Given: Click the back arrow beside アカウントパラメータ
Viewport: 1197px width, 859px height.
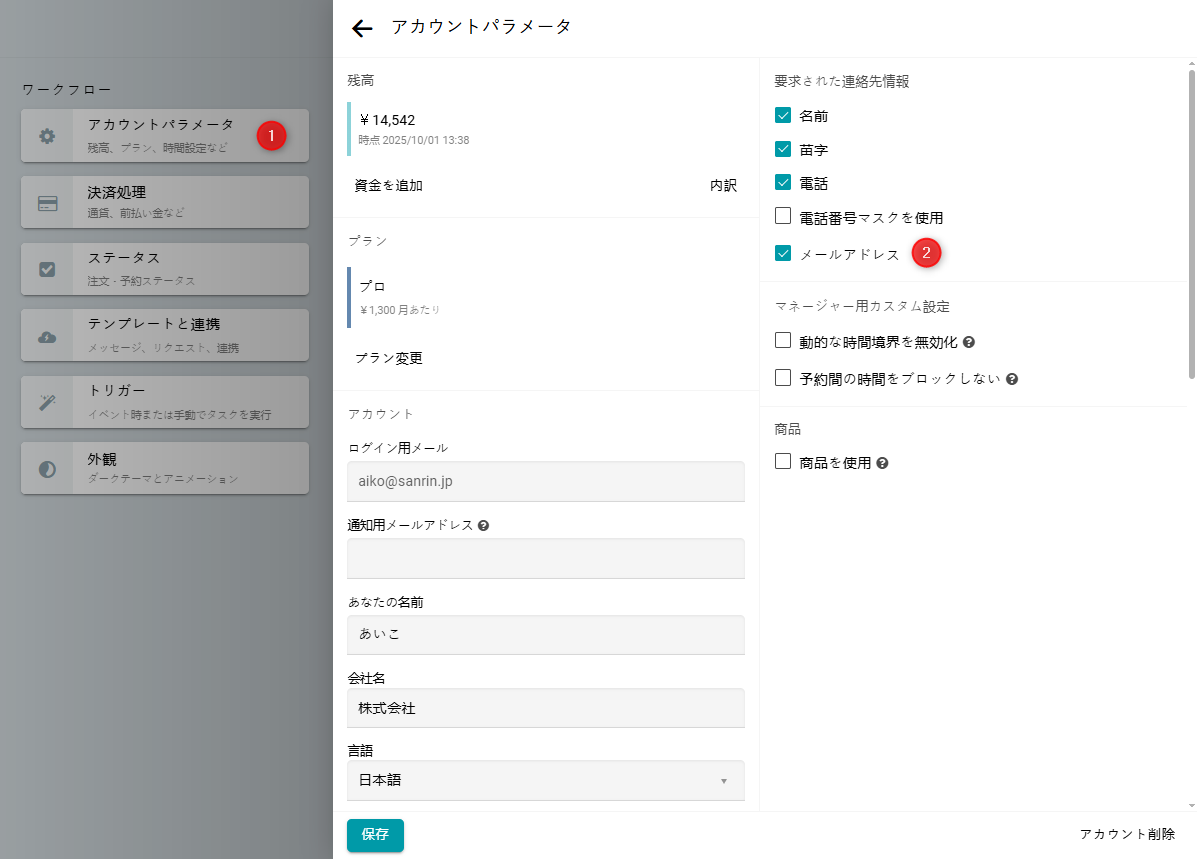Looking at the screenshot, I should tap(362, 28).
